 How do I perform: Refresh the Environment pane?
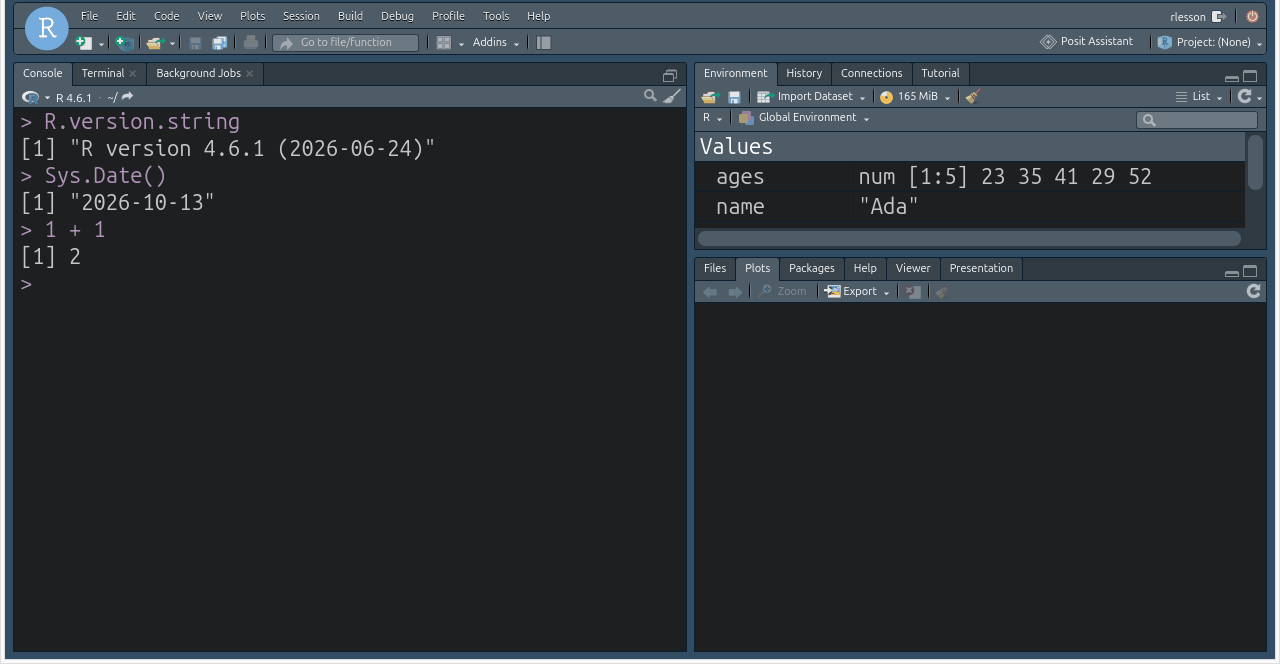(x=1245, y=96)
